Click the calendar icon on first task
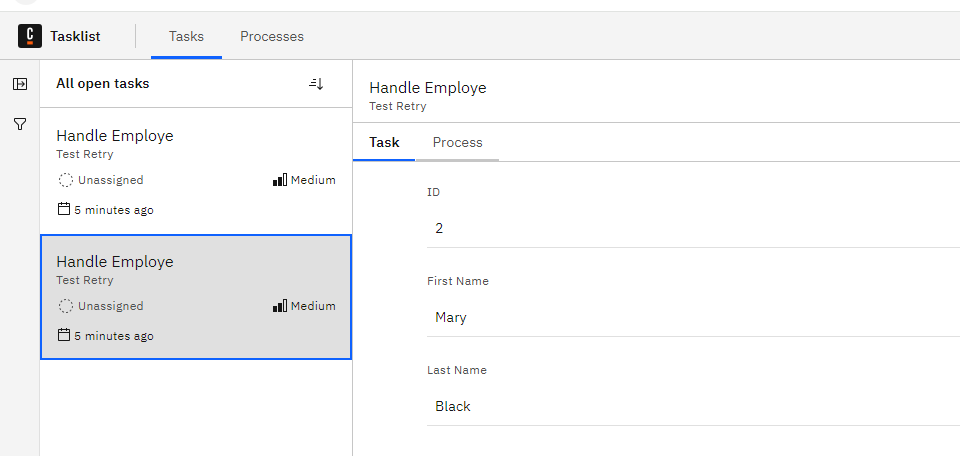Image resolution: width=960 pixels, height=456 pixels. (64, 209)
